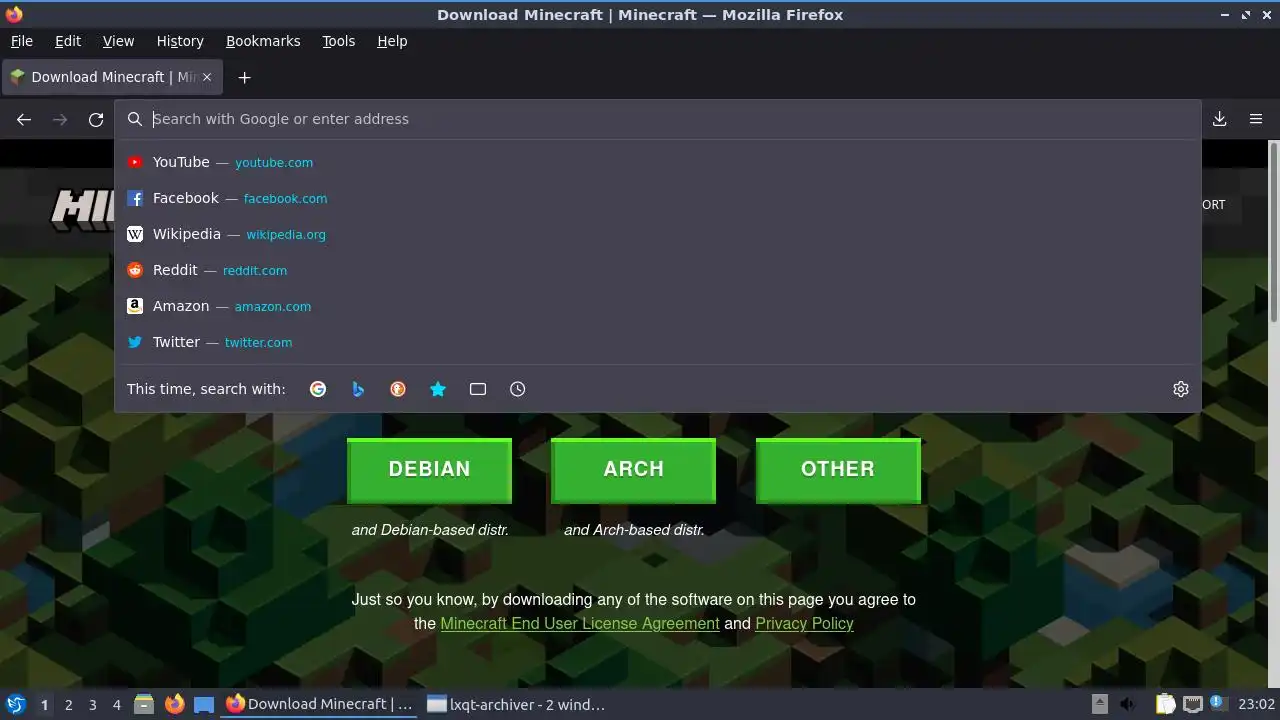The height and width of the screenshot is (720, 1280).
Task: Open the clipboard manager tray icon
Action: pos(1166,704)
